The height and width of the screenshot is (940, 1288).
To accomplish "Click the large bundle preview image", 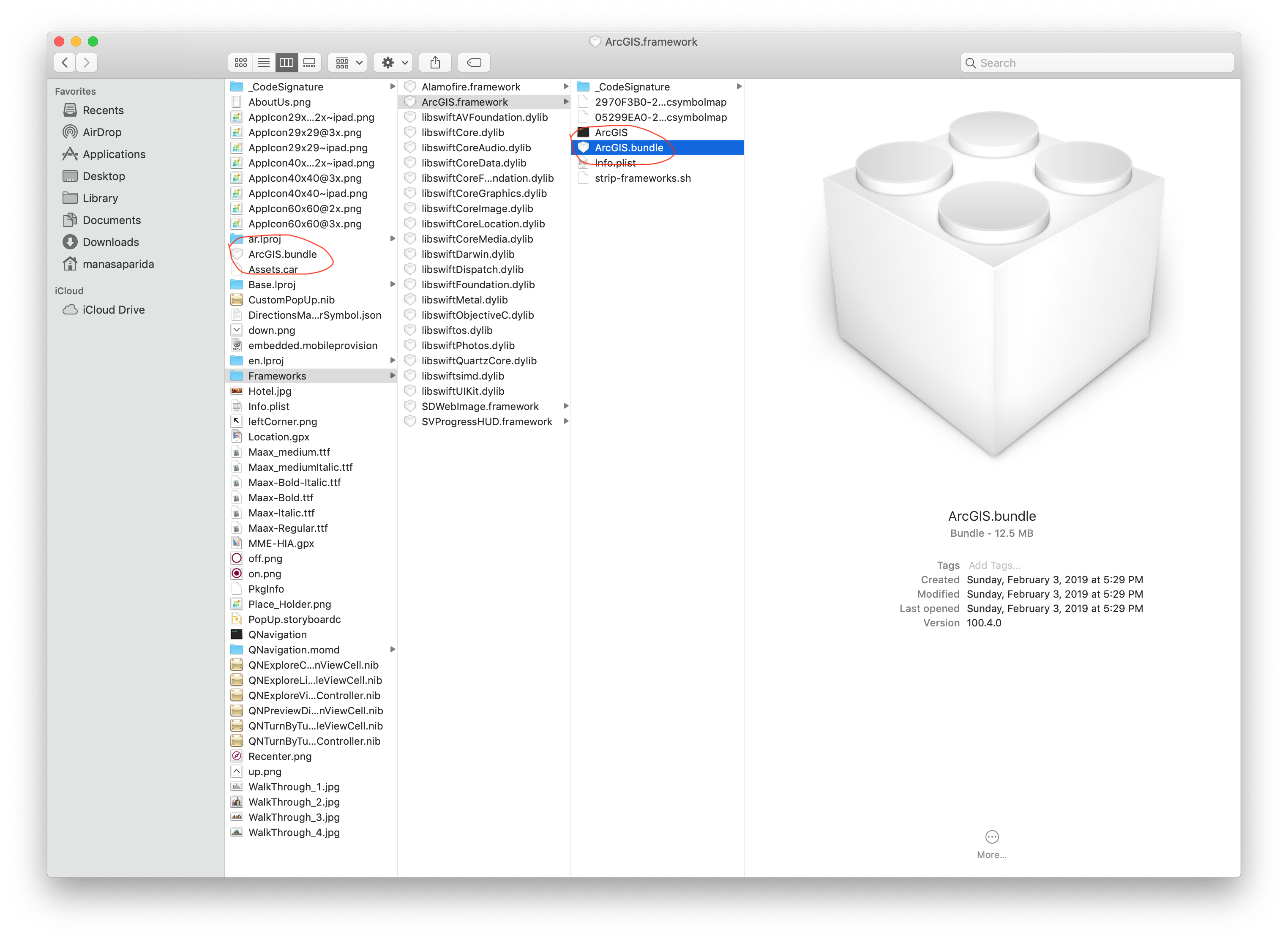I will click(x=993, y=284).
